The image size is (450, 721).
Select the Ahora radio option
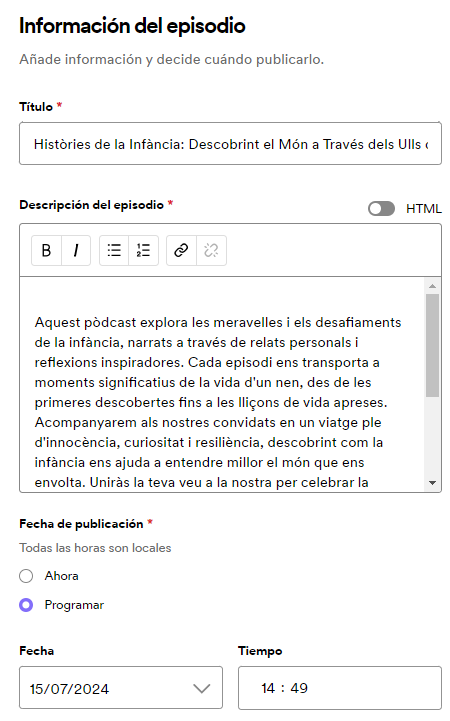[26, 576]
